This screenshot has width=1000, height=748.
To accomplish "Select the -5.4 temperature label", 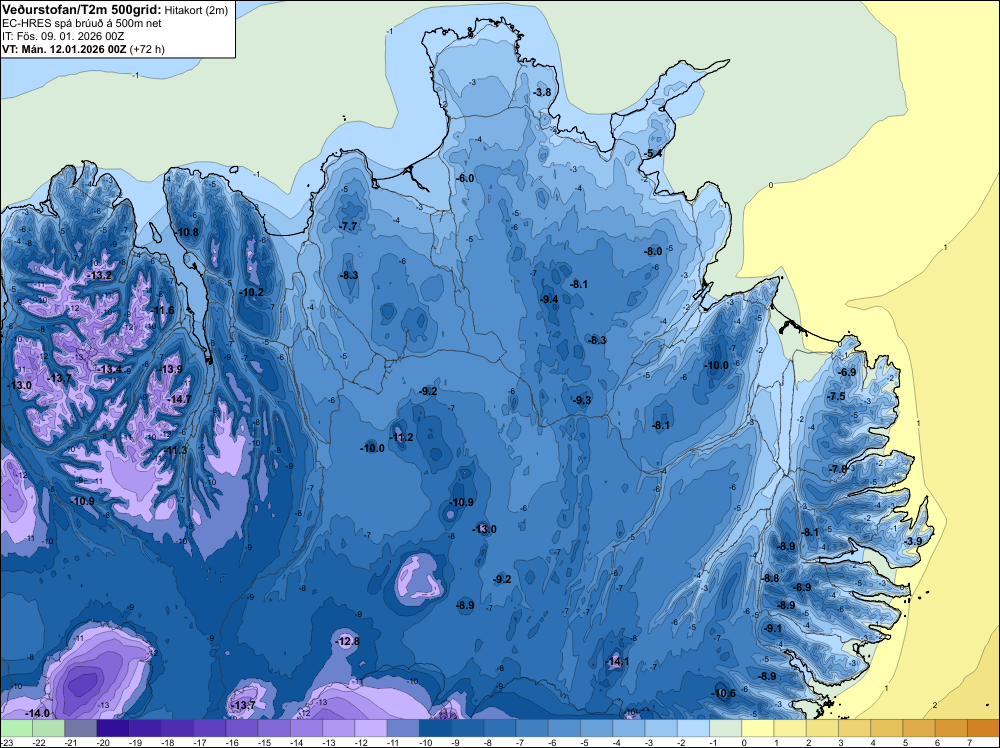I will click(652, 154).
